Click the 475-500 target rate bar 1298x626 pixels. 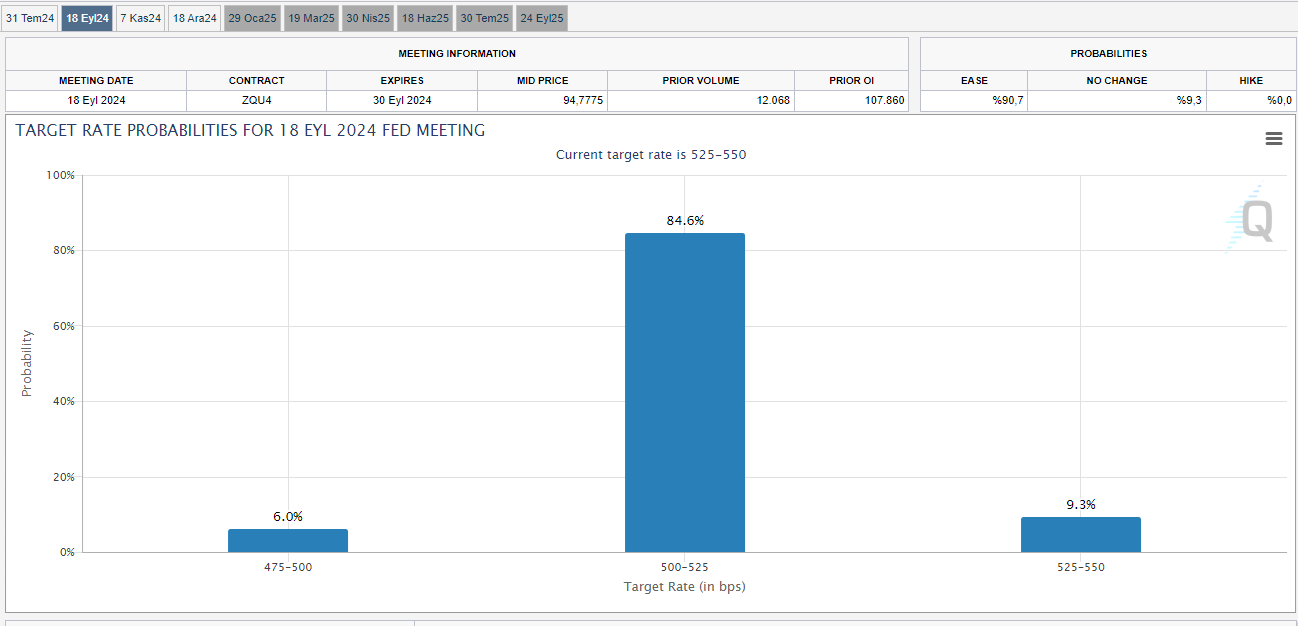(288, 540)
